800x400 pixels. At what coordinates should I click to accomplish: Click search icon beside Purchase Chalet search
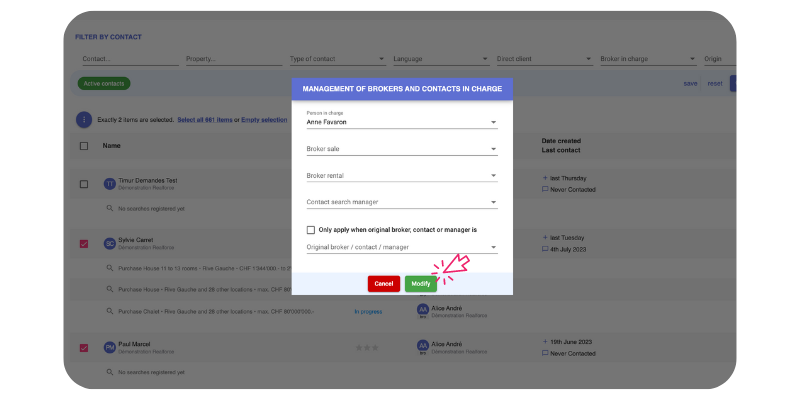pos(110,311)
